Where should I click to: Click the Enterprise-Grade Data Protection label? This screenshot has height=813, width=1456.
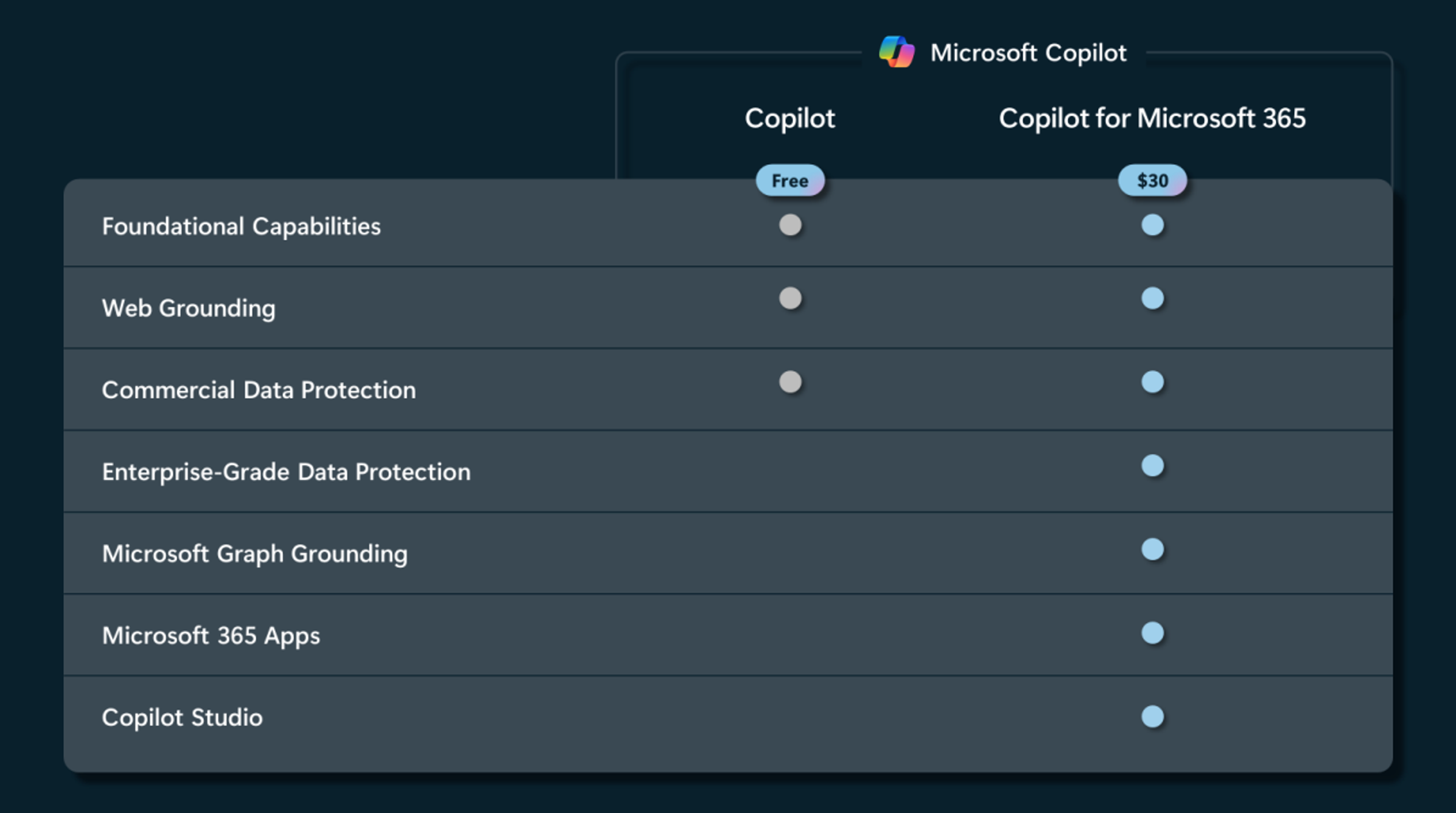coord(286,472)
